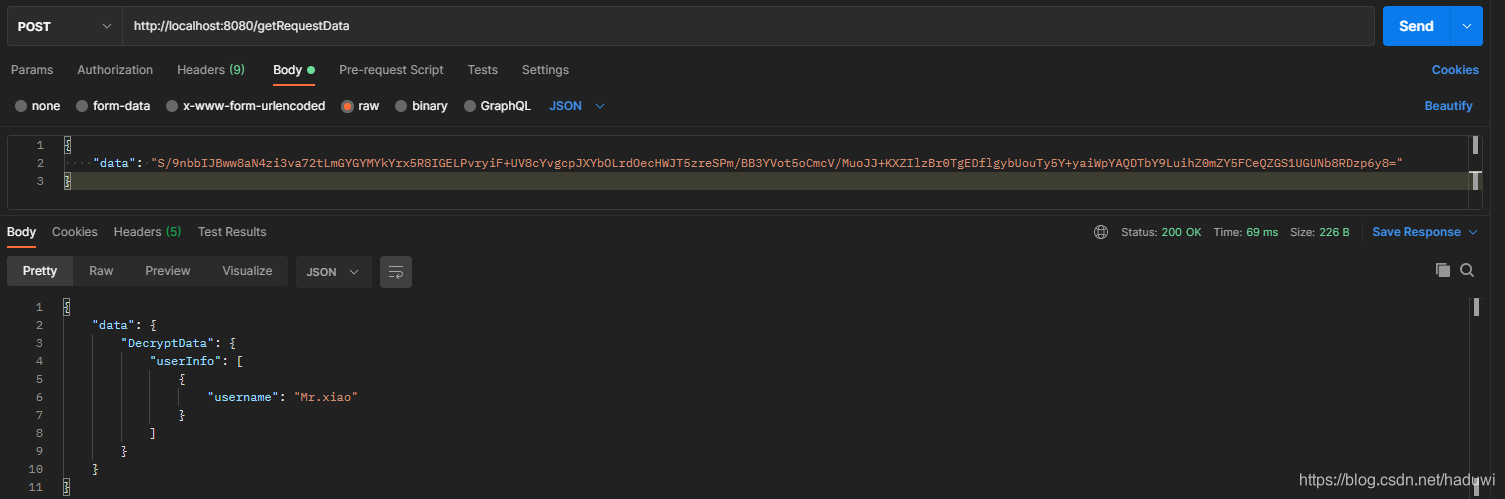The height and width of the screenshot is (499, 1505).
Task: Select the GraphQL body type
Action: pos(497,106)
